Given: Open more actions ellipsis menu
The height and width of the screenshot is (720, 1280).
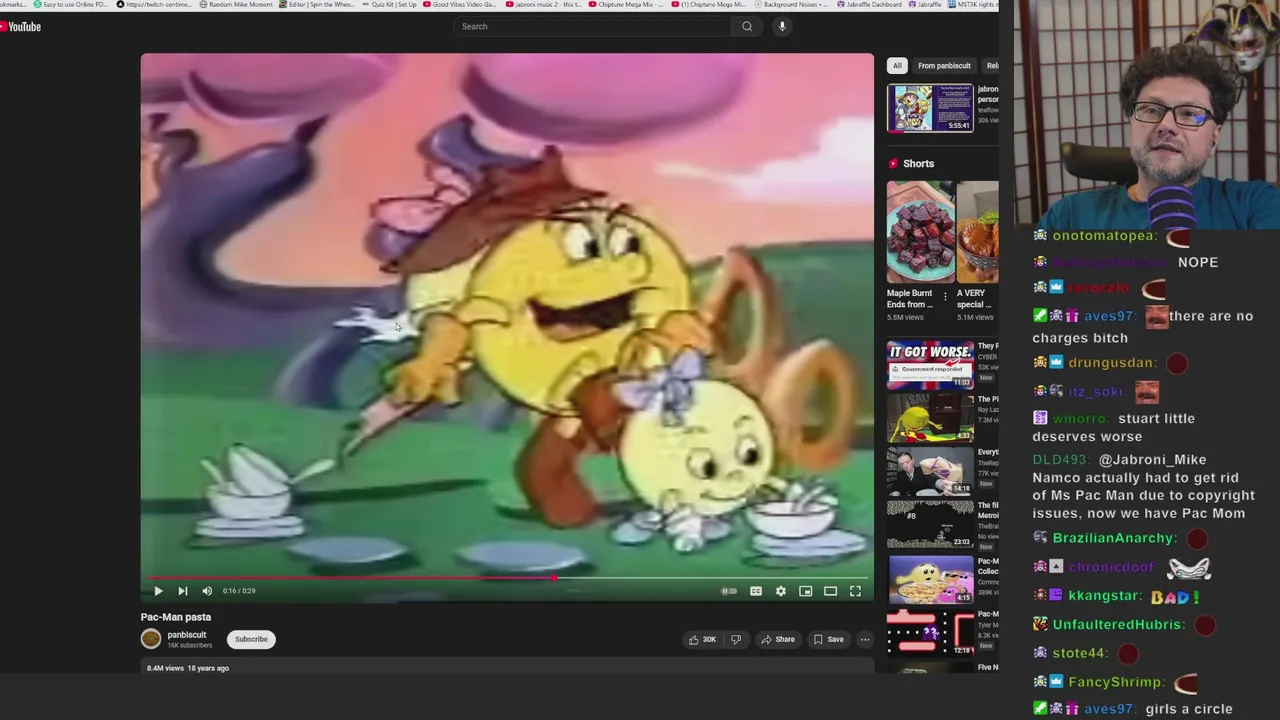Looking at the screenshot, I should pyautogui.click(x=865, y=640).
